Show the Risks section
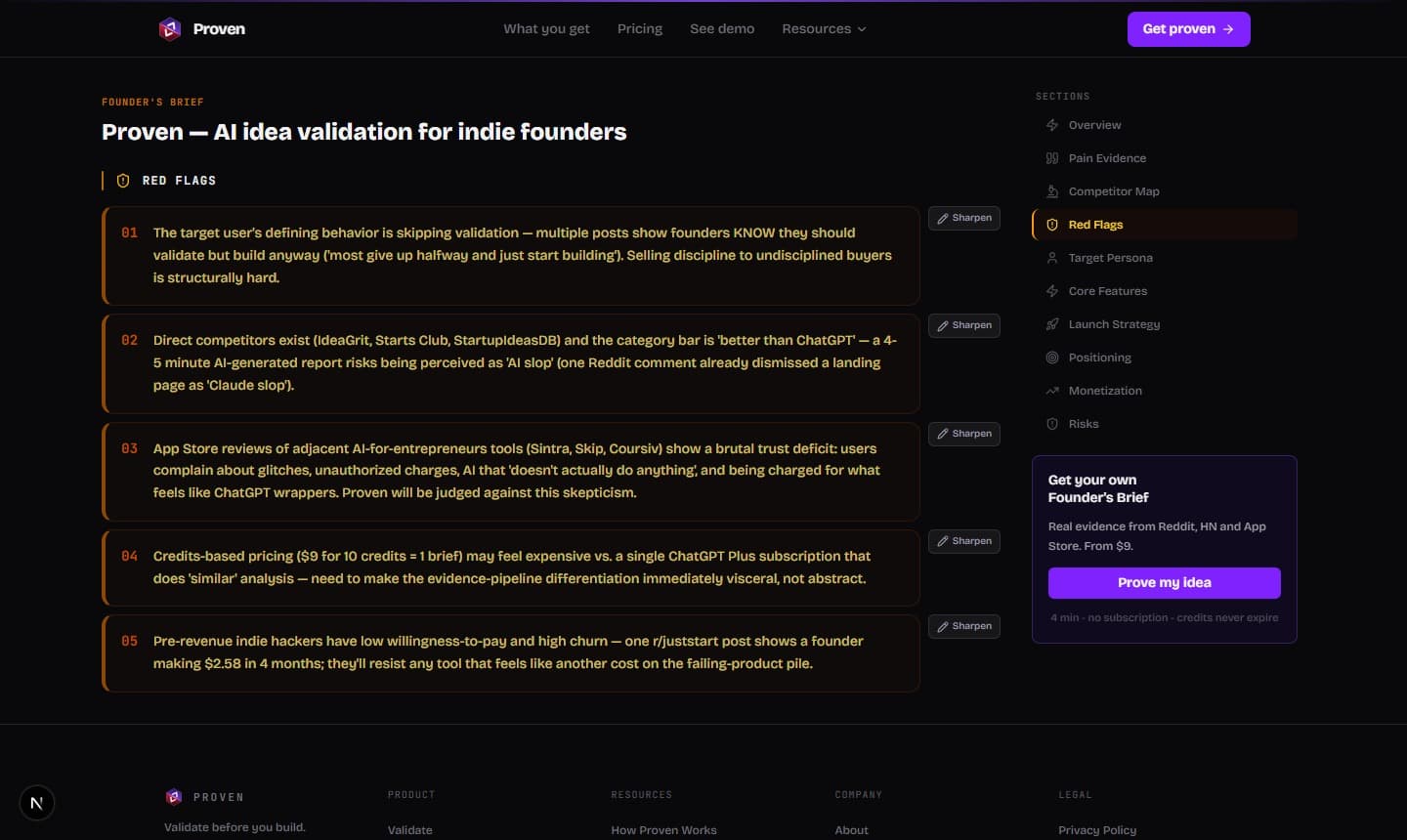 (x=1165, y=424)
